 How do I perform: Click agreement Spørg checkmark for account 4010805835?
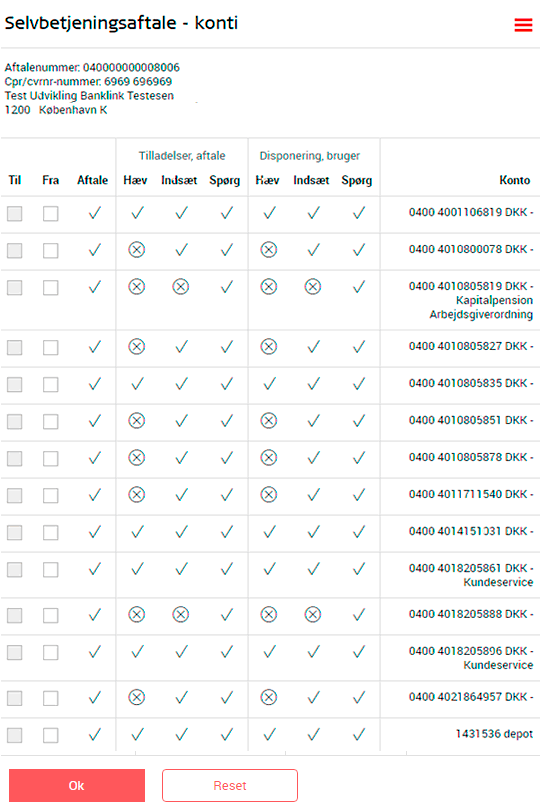pos(226,384)
